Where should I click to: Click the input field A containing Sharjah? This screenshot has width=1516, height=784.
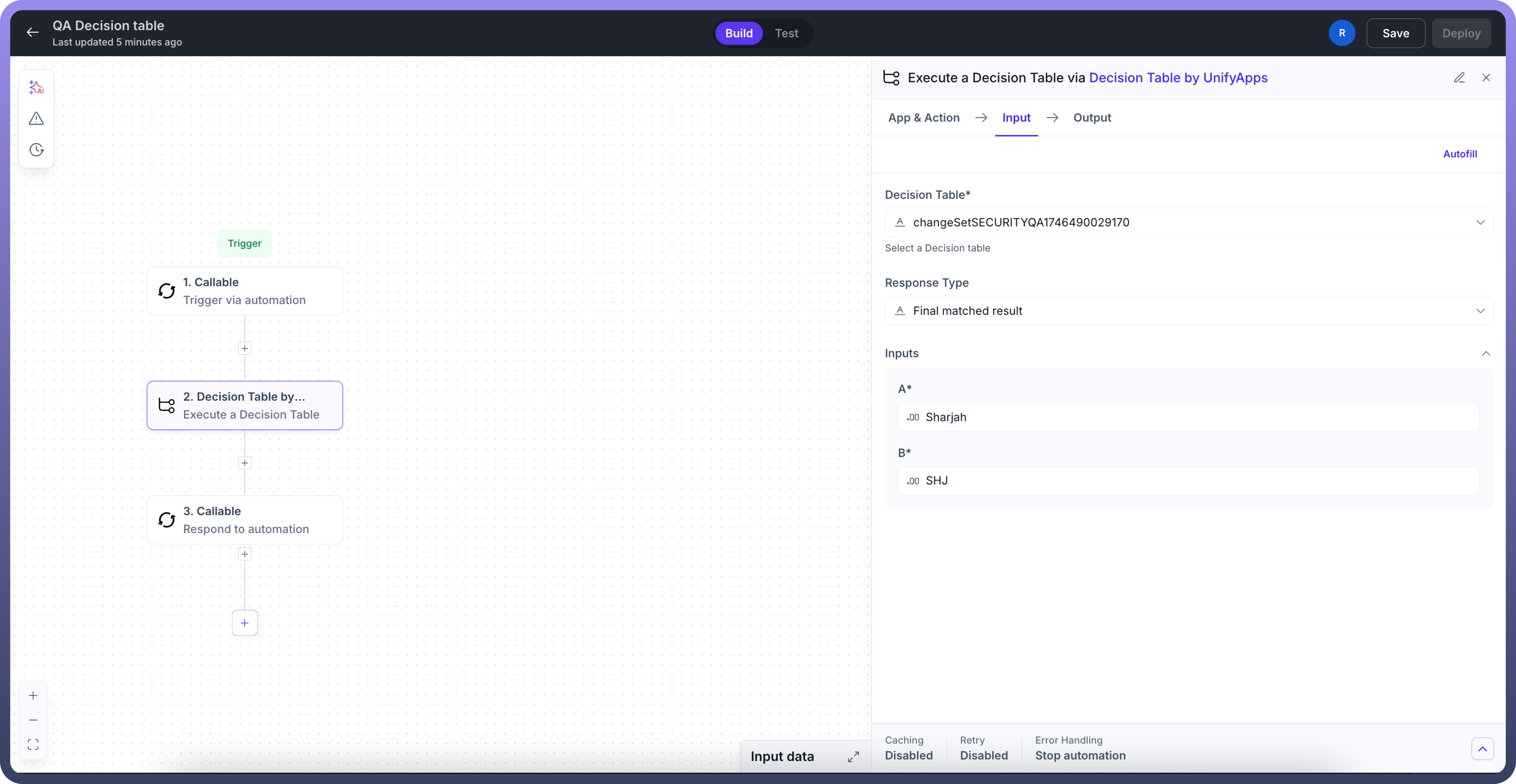coord(1189,417)
